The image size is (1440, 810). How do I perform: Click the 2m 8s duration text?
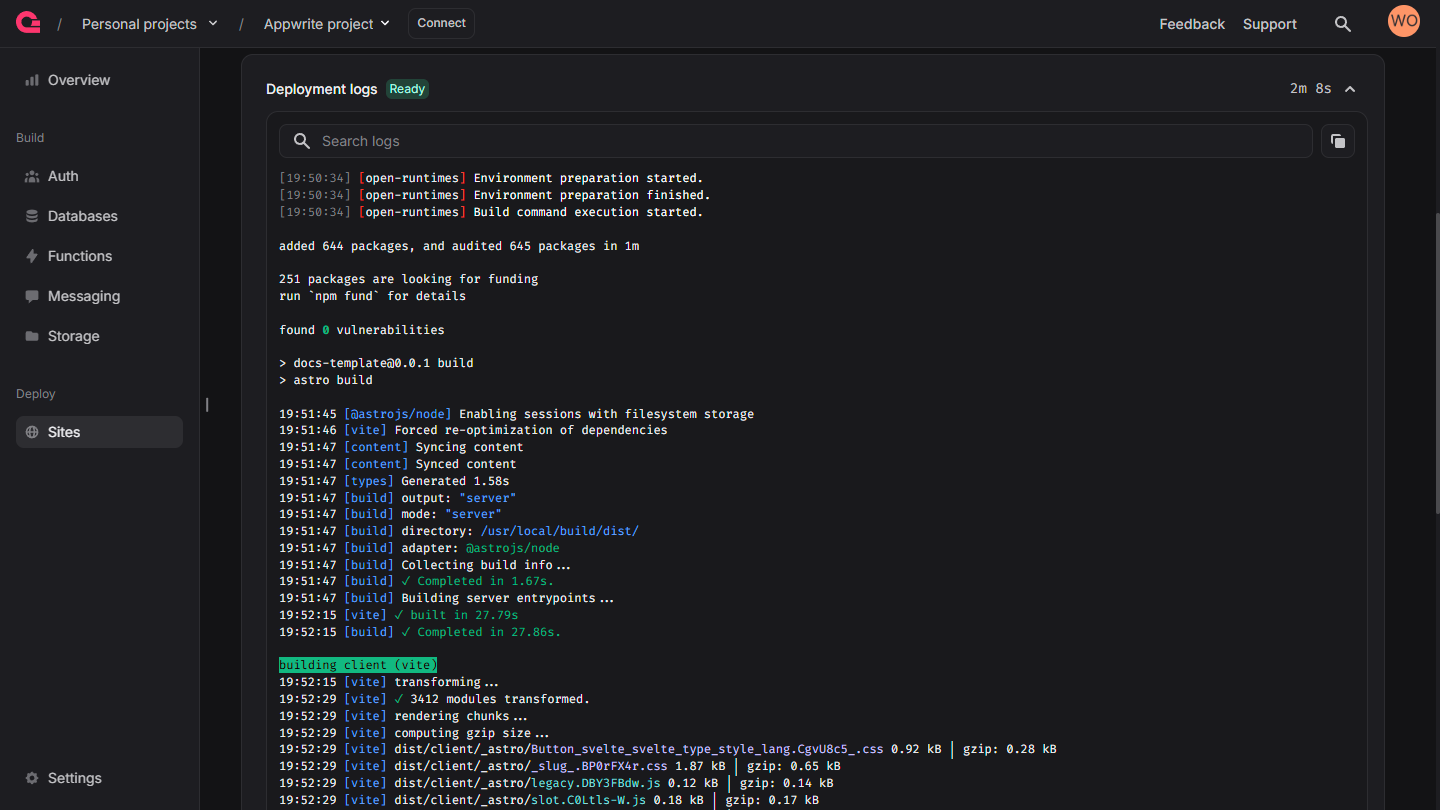[1310, 89]
